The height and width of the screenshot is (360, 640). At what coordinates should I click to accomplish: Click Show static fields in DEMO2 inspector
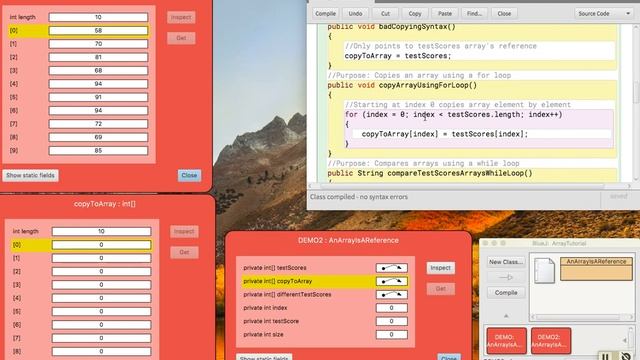click(264, 358)
